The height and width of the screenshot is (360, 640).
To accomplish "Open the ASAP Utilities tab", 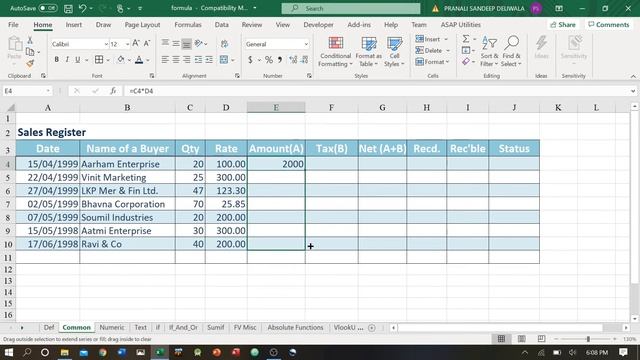I will (460, 25).
